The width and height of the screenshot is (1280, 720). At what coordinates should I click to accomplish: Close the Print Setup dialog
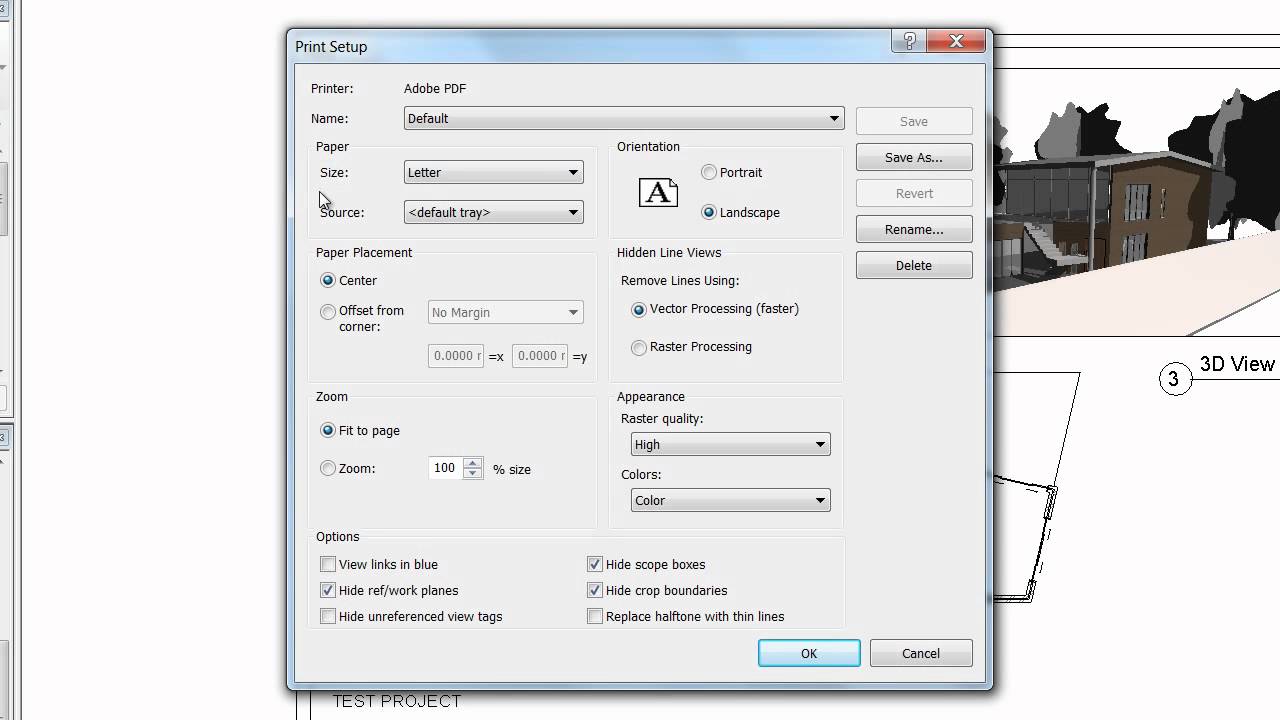957,41
